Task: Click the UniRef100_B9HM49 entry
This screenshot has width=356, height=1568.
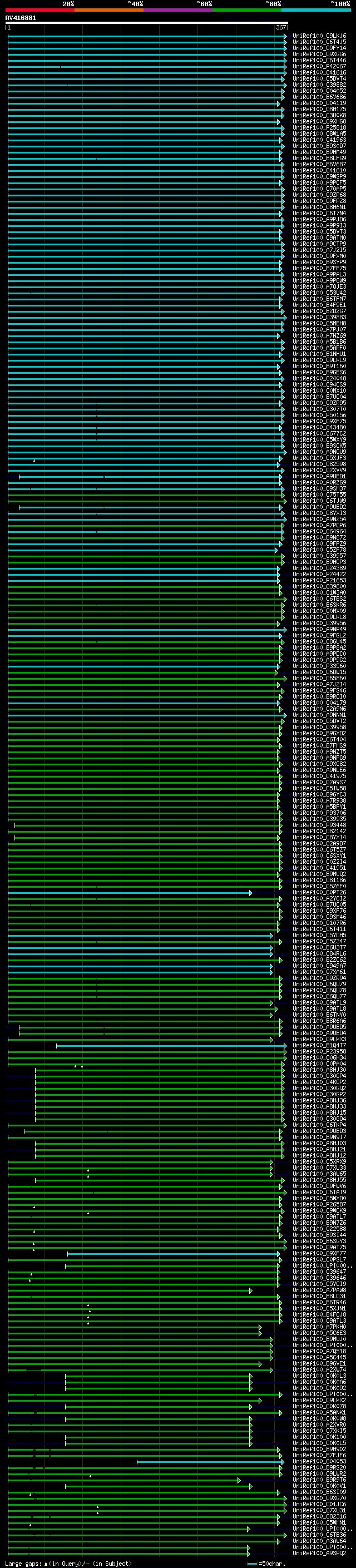Action: click(319, 152)
